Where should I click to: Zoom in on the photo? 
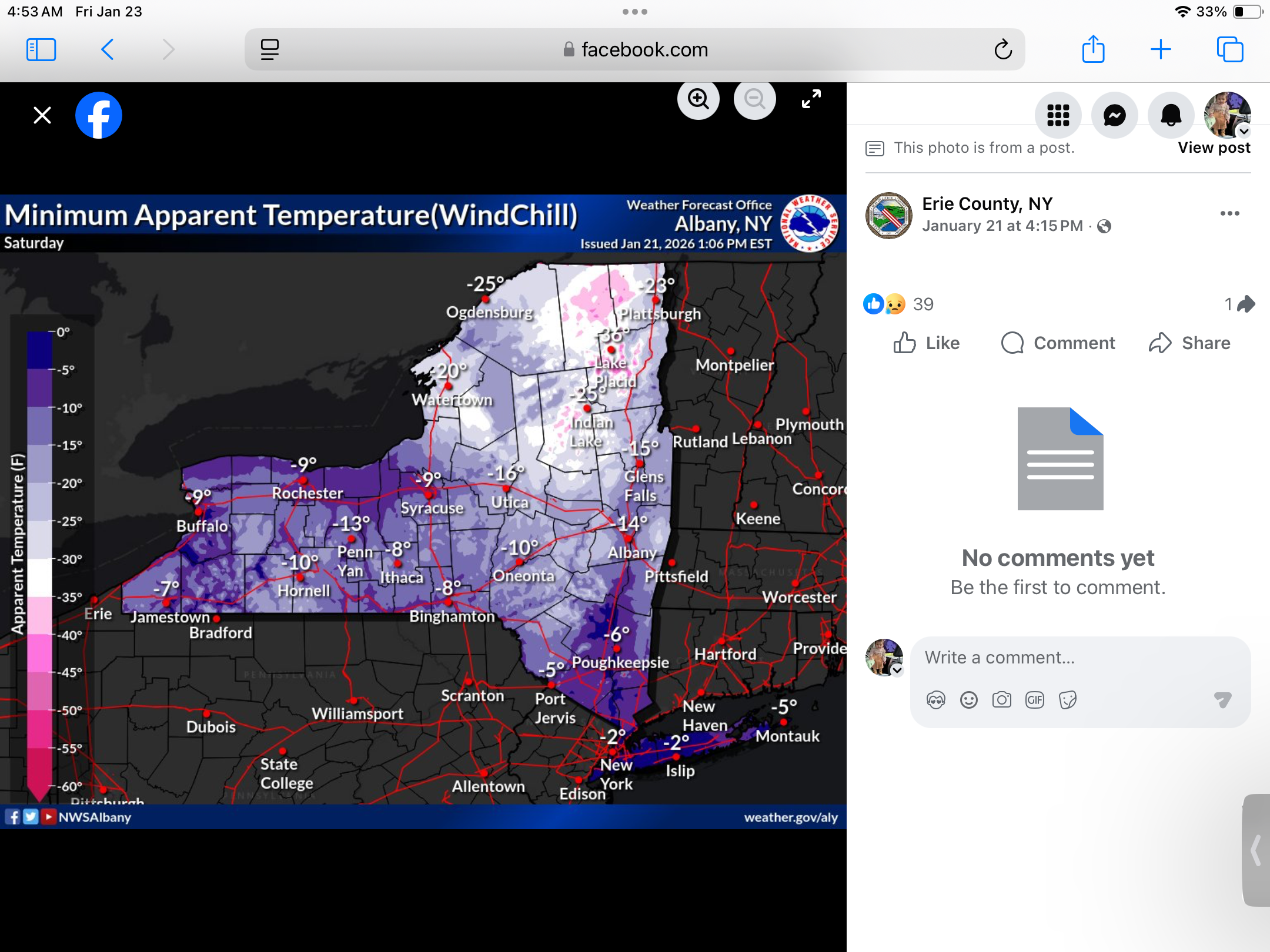[698, 99]
